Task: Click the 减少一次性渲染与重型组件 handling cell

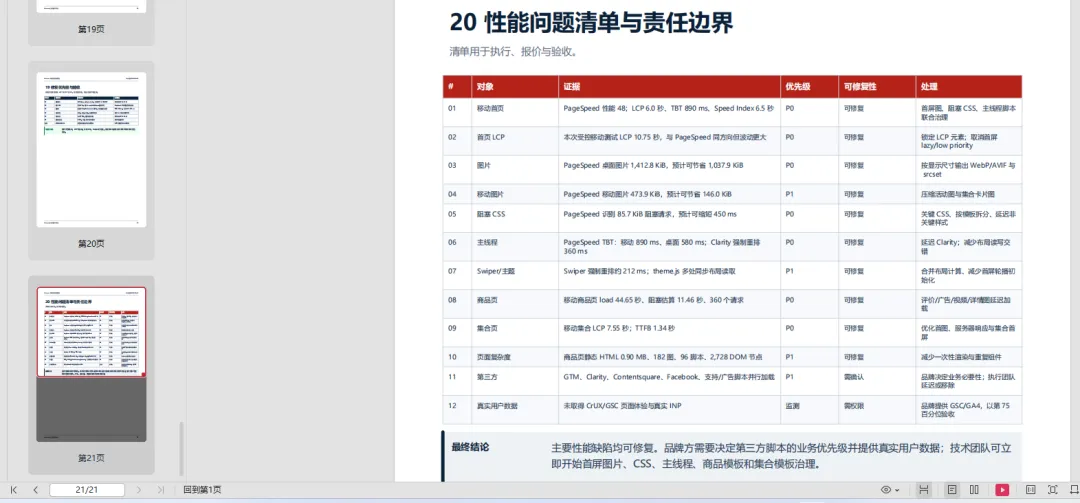Action: [x=967, y=357]
